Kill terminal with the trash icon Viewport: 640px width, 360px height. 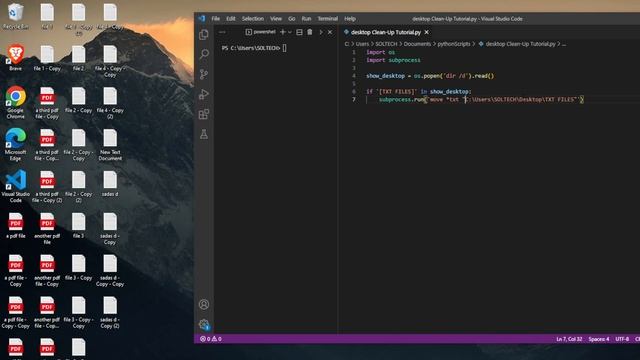click(310, 32)
